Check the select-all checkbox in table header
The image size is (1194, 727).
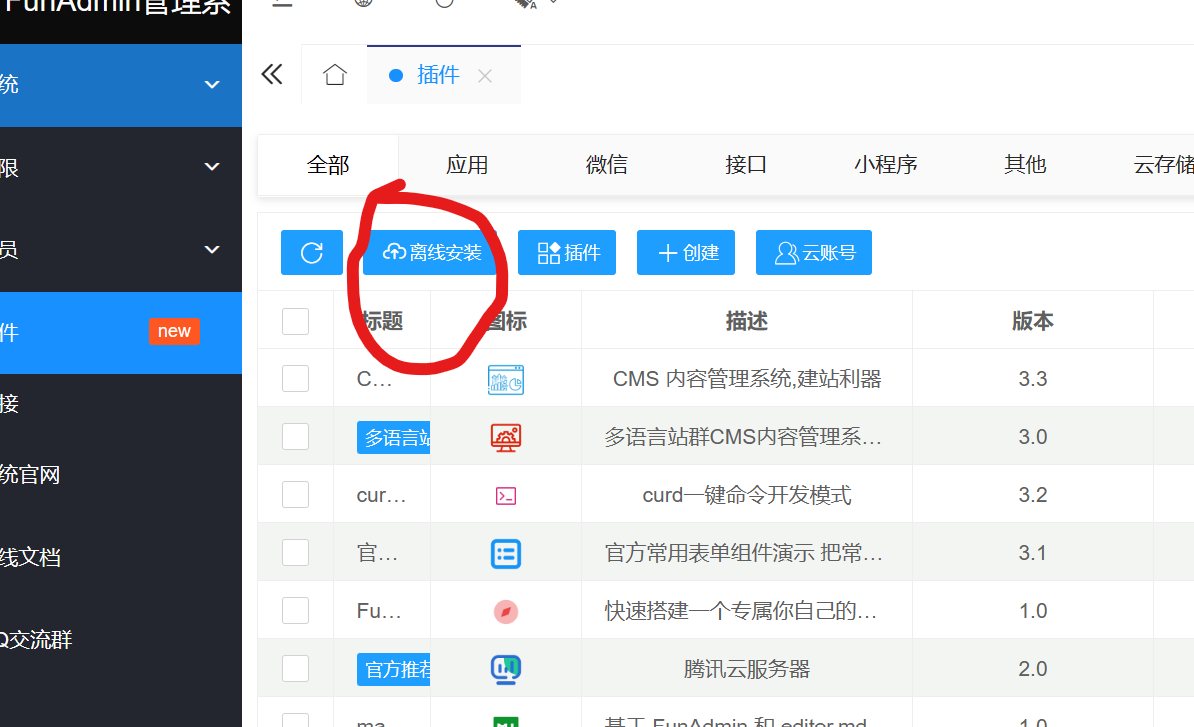click(295, 321)
